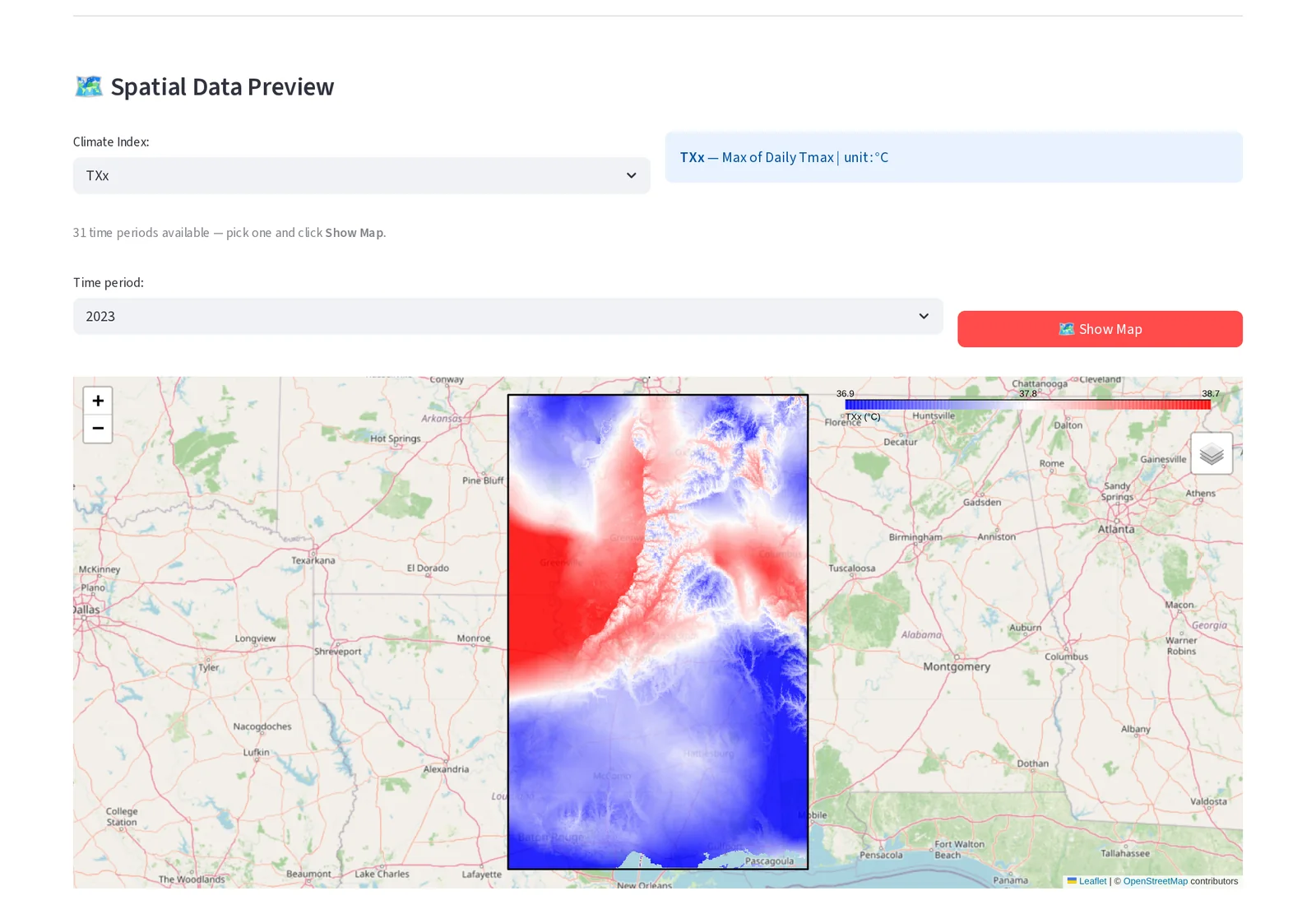Open the OpenStreetMap contributors link
The height and width of the screenshot is (914, 1316).
coord(1155,881)
